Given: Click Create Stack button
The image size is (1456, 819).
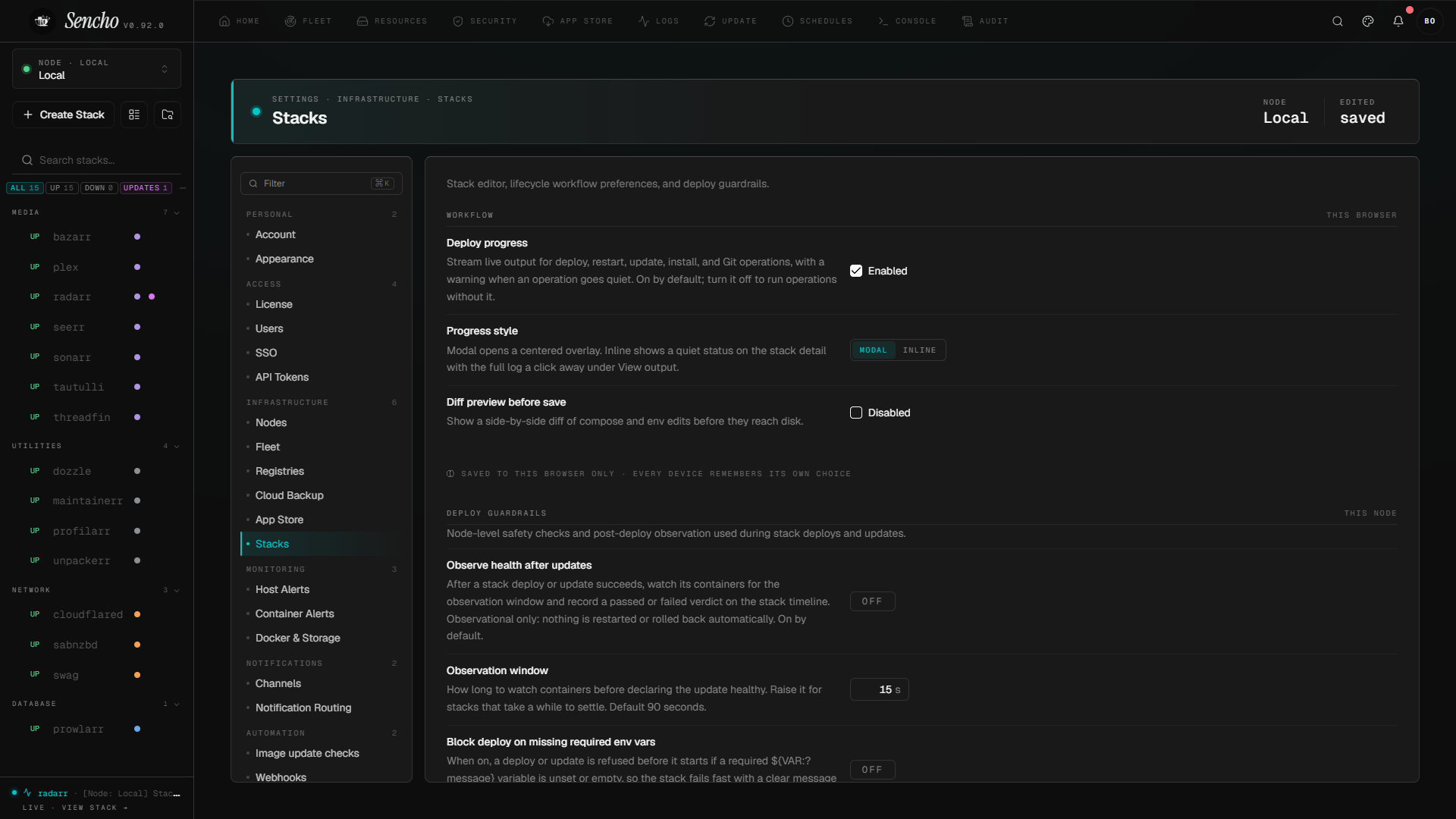Looking at the screenshot, I should pyautogui.click(x=64, y=115).
